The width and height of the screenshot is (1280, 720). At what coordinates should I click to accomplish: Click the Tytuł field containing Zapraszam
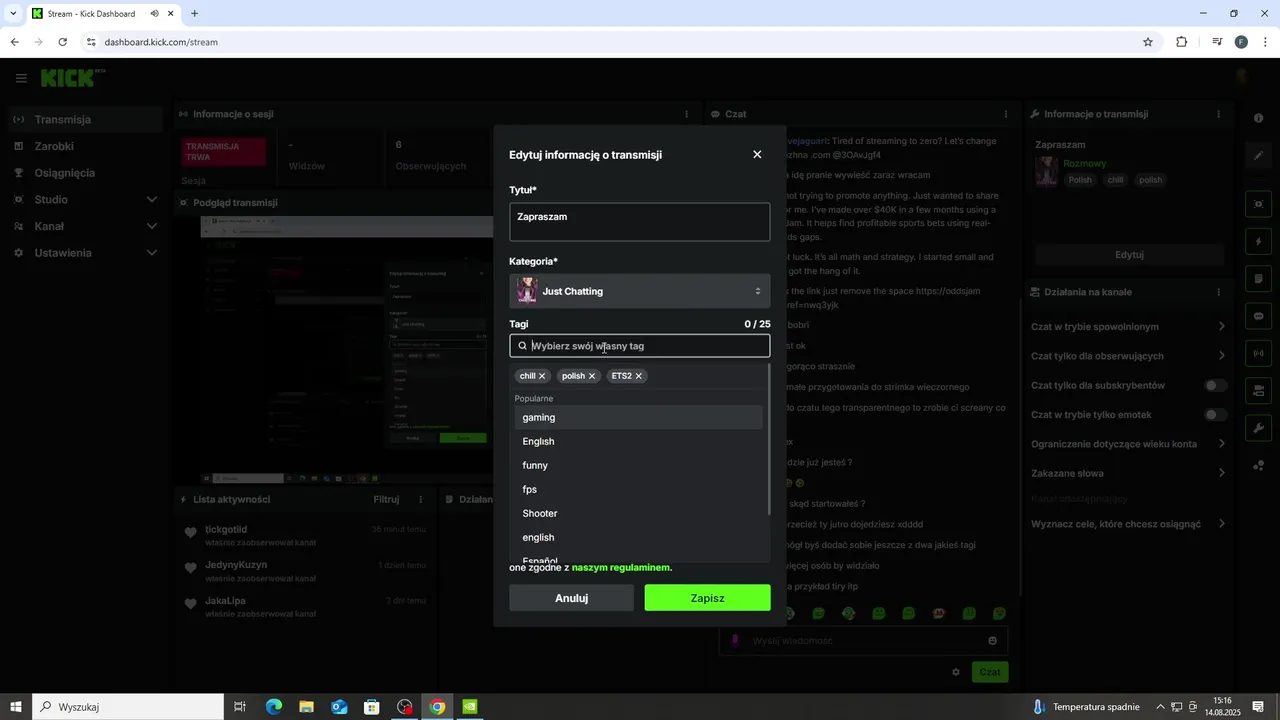640,222
